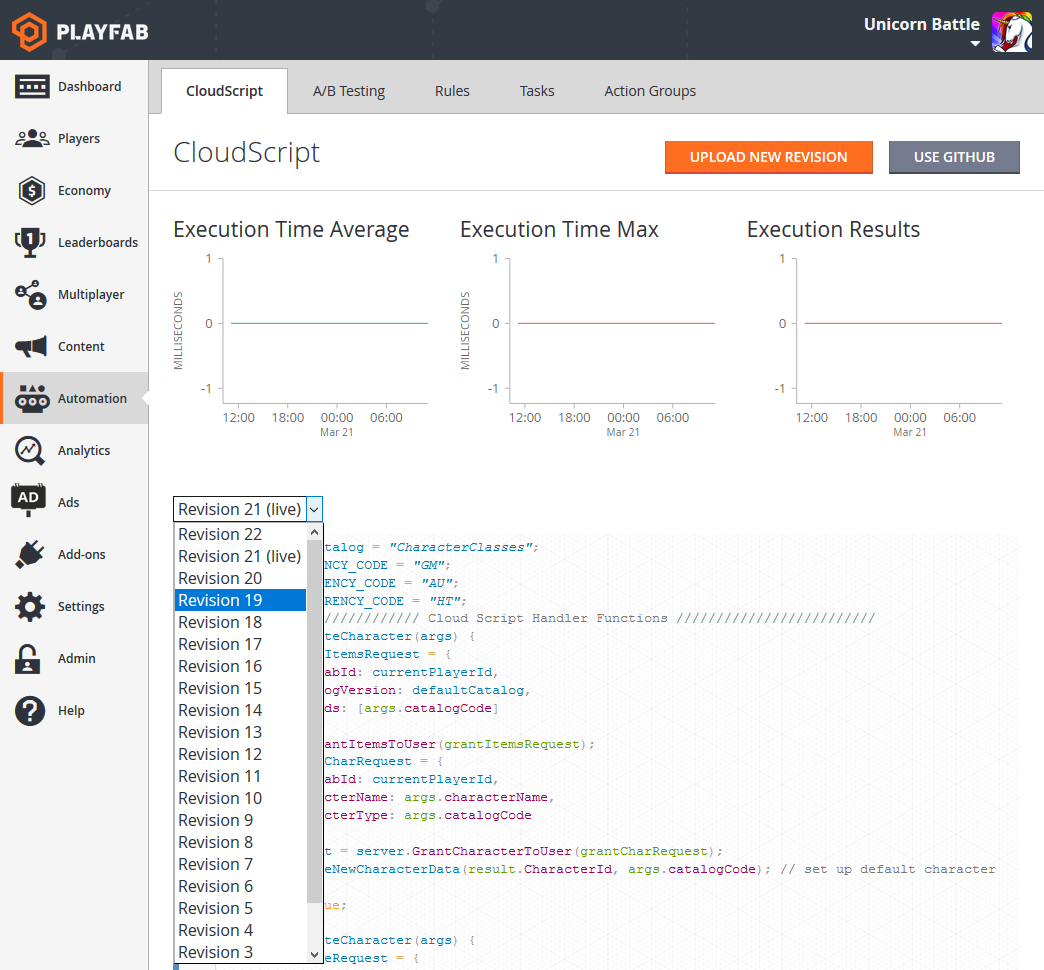Image resolution: width=1044 pixels, height=970 pixels.
Task: Click the revision list scroll-down arrow
Action: tap(315, 954)
